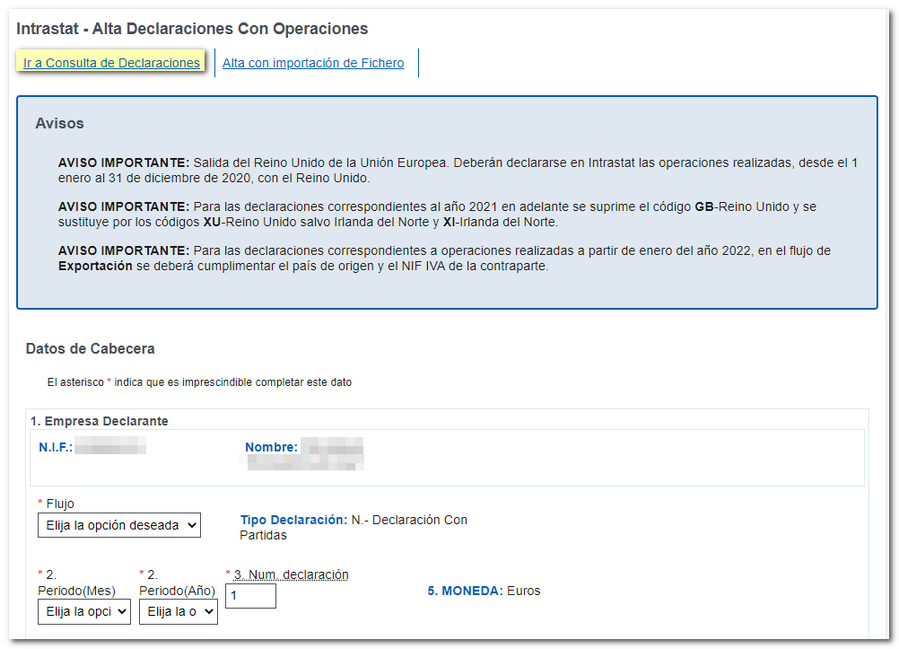Image resolution: width=899 pixels, height=649 pixels.
Task: Open the Periodo(Año) dropdown
Action: 178,611
